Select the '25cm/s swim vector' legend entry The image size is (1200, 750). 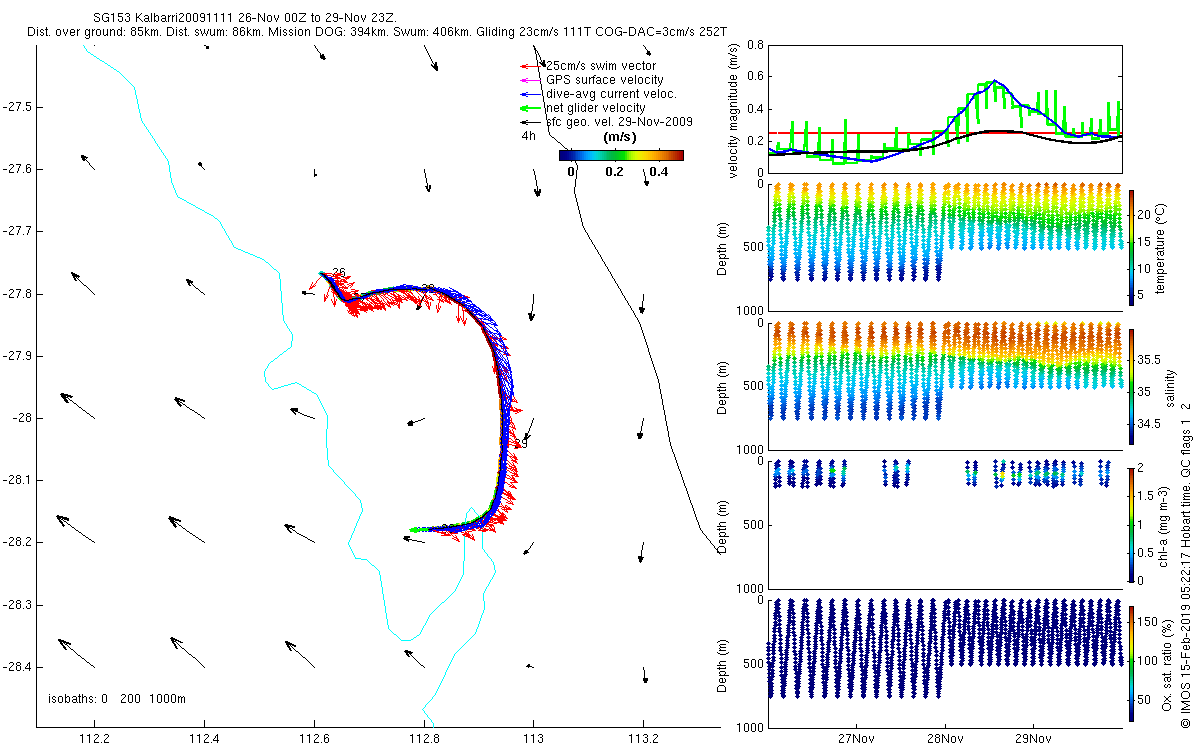pos(600,66)
